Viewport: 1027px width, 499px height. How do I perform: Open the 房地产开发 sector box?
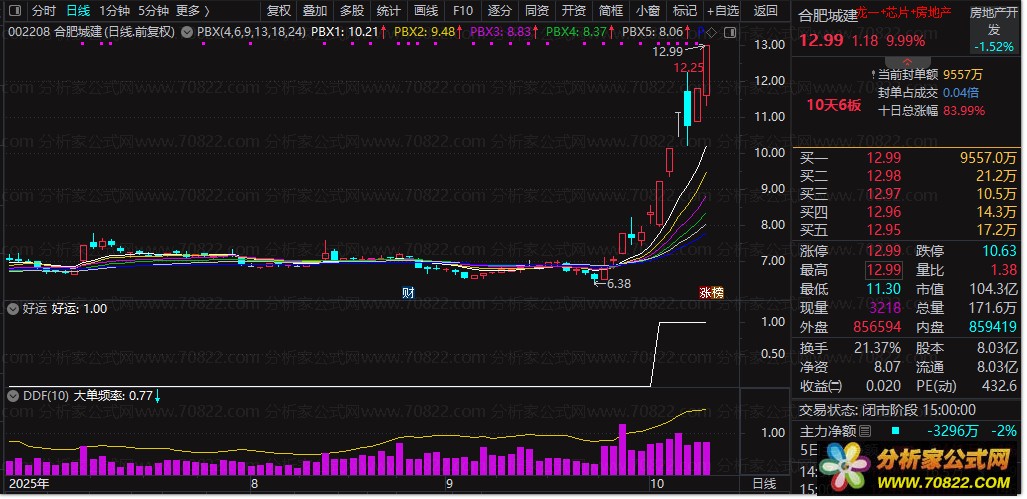click(x=995, y=29)
